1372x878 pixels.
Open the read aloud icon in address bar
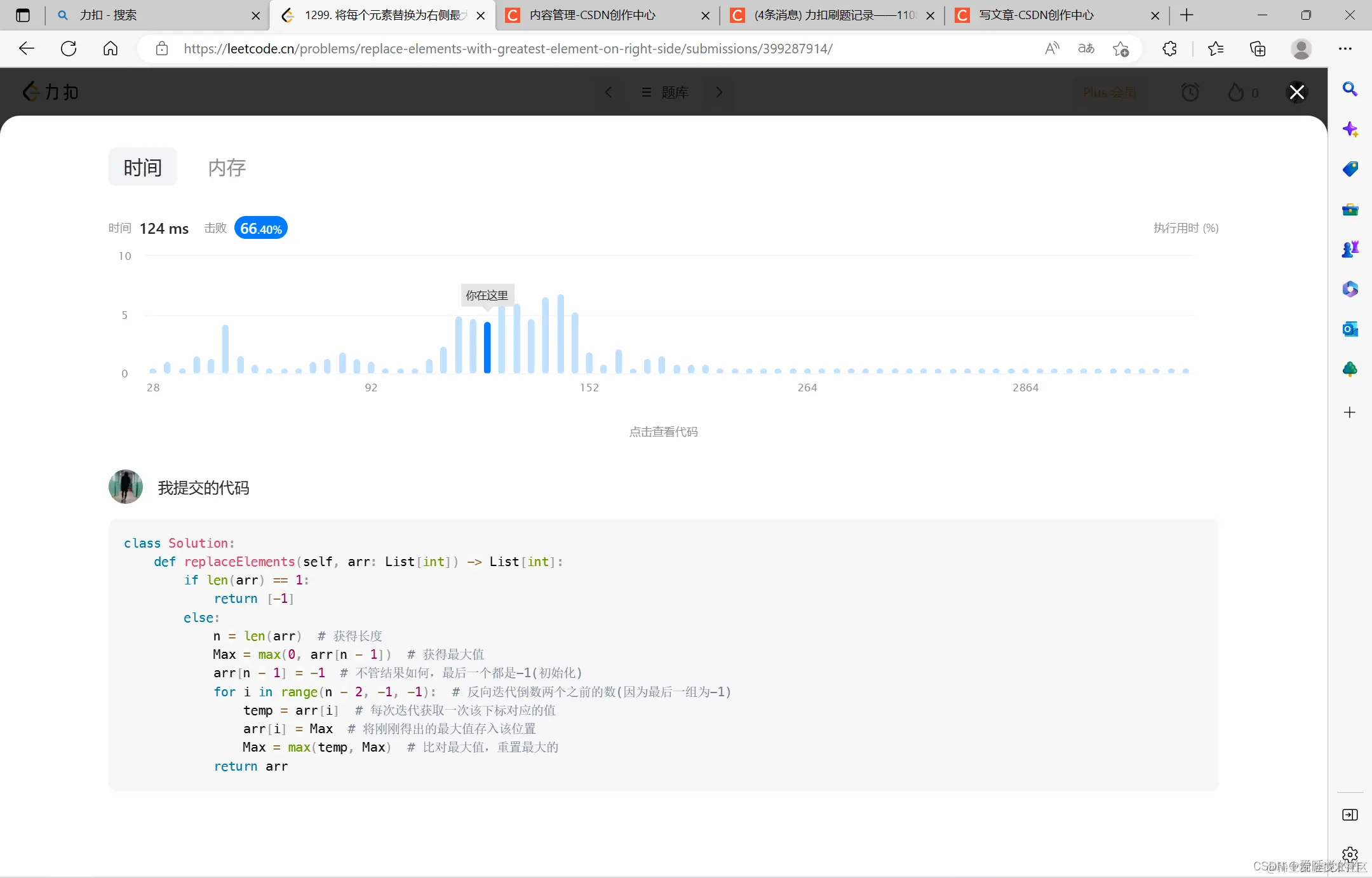[1052, 49]
